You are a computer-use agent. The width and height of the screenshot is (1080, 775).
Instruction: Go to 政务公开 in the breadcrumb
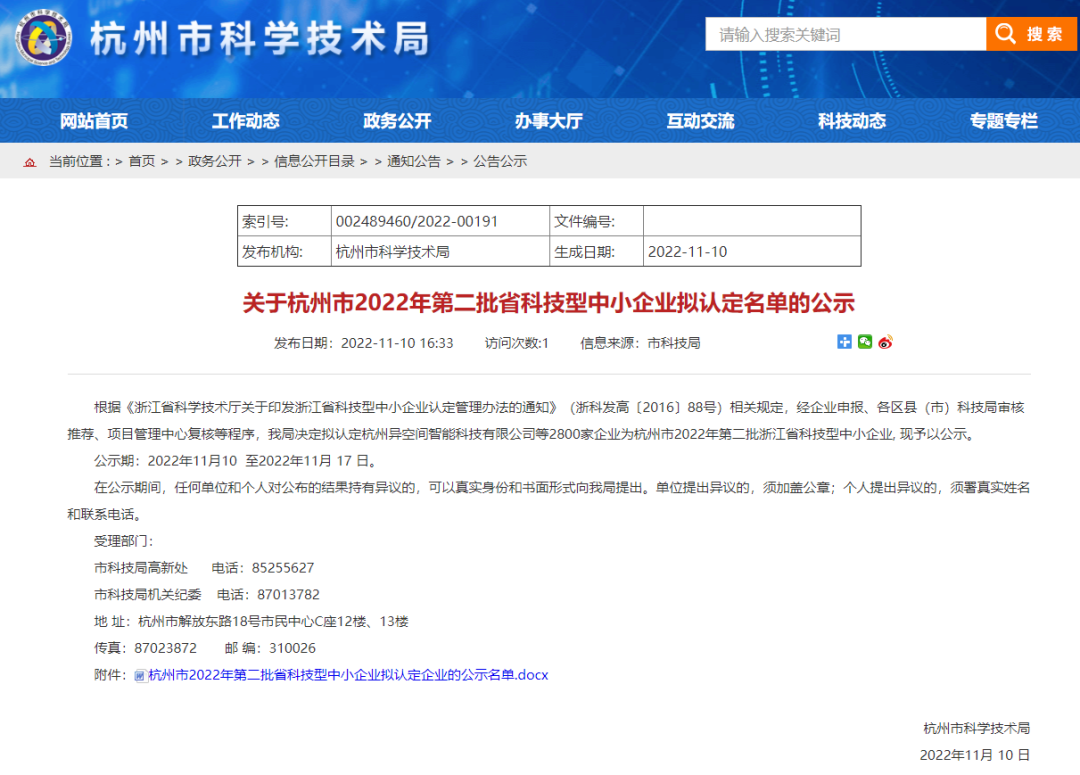214,161
